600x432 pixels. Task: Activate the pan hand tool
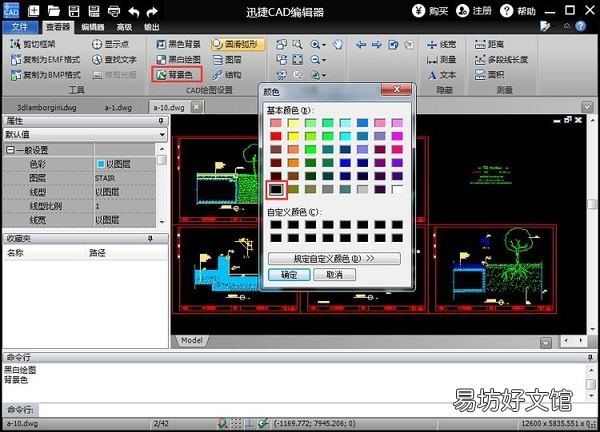tap(337, 44)
